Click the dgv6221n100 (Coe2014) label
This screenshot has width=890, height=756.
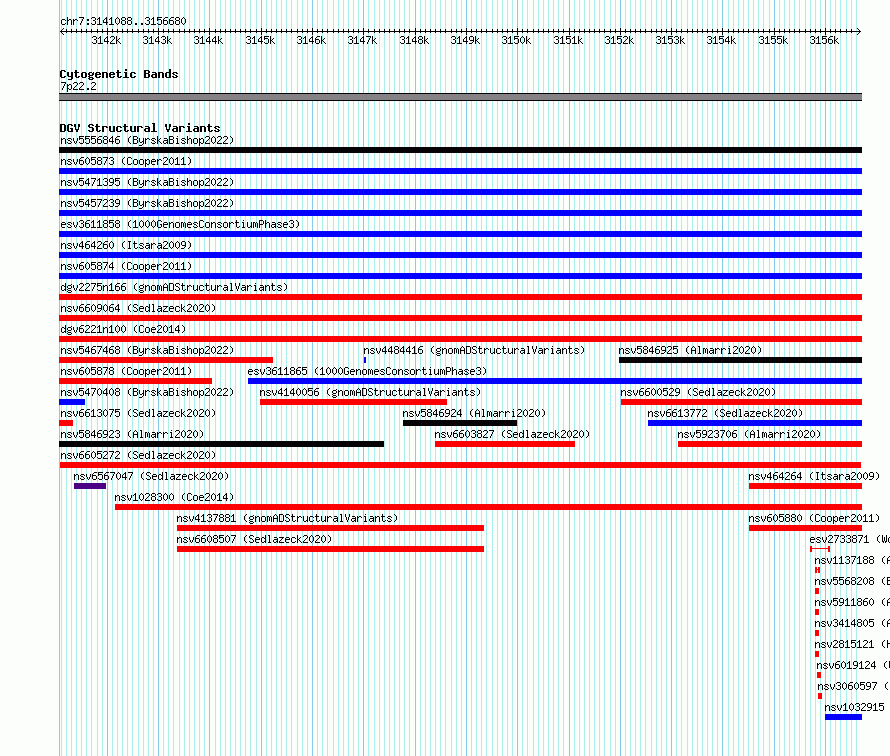[123, 329]
